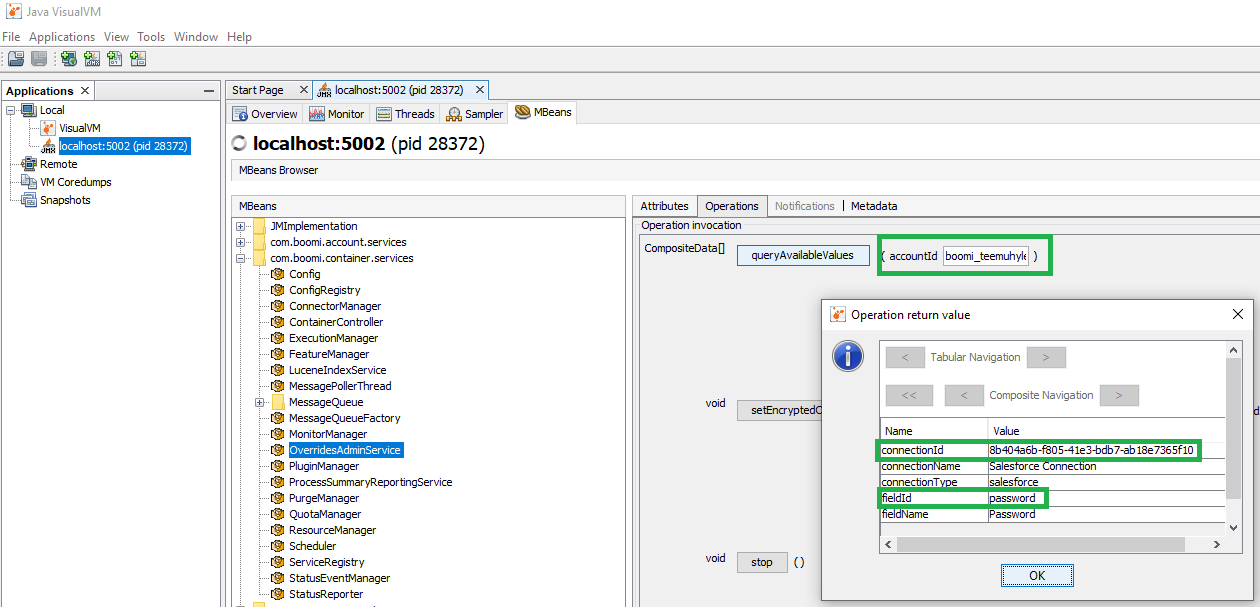Add a JMX connection from the toolbar
The width and height of the screenshot is (1260, 607).
click(x=91, y=58)
